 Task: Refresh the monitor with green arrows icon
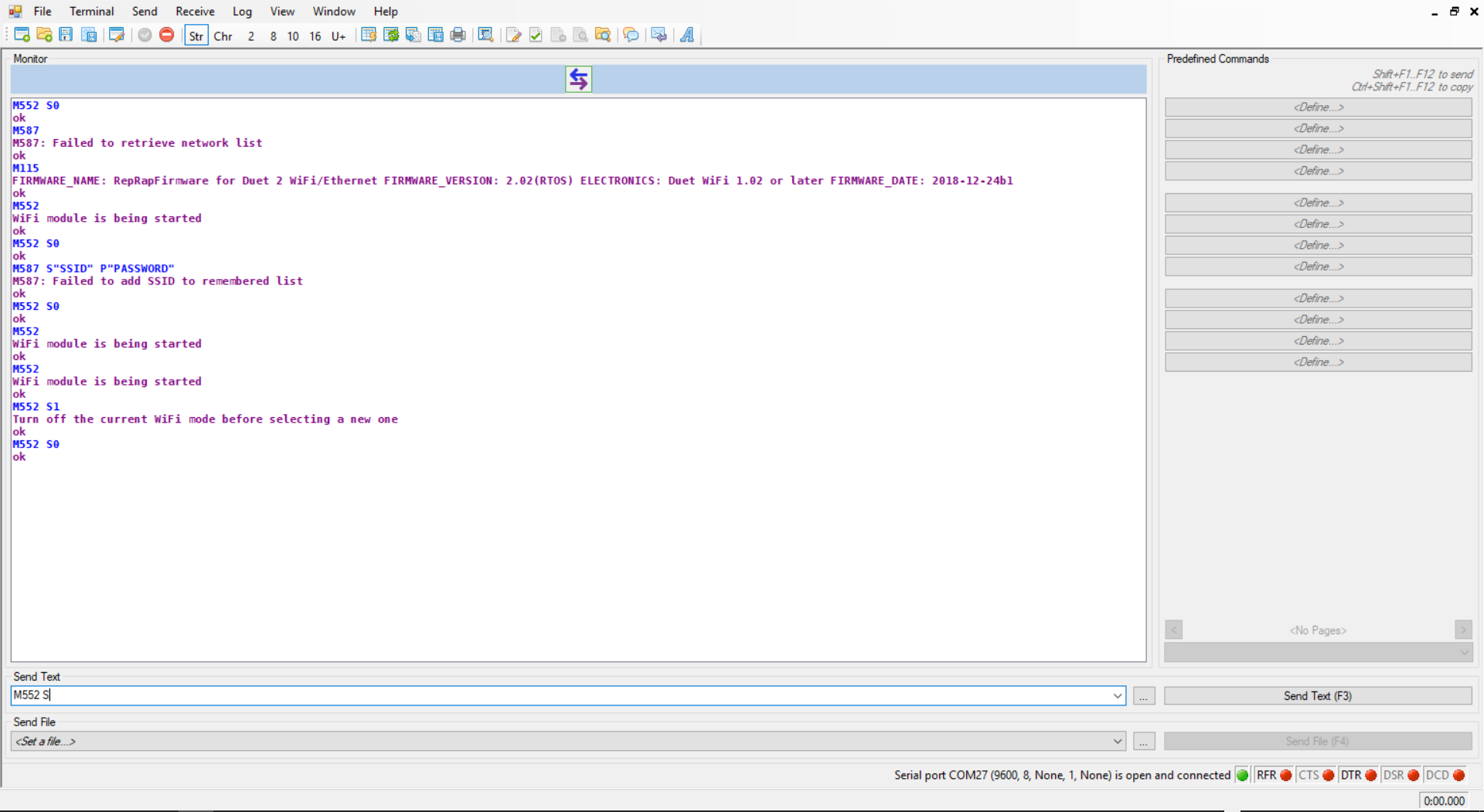[x=391, y=35]
